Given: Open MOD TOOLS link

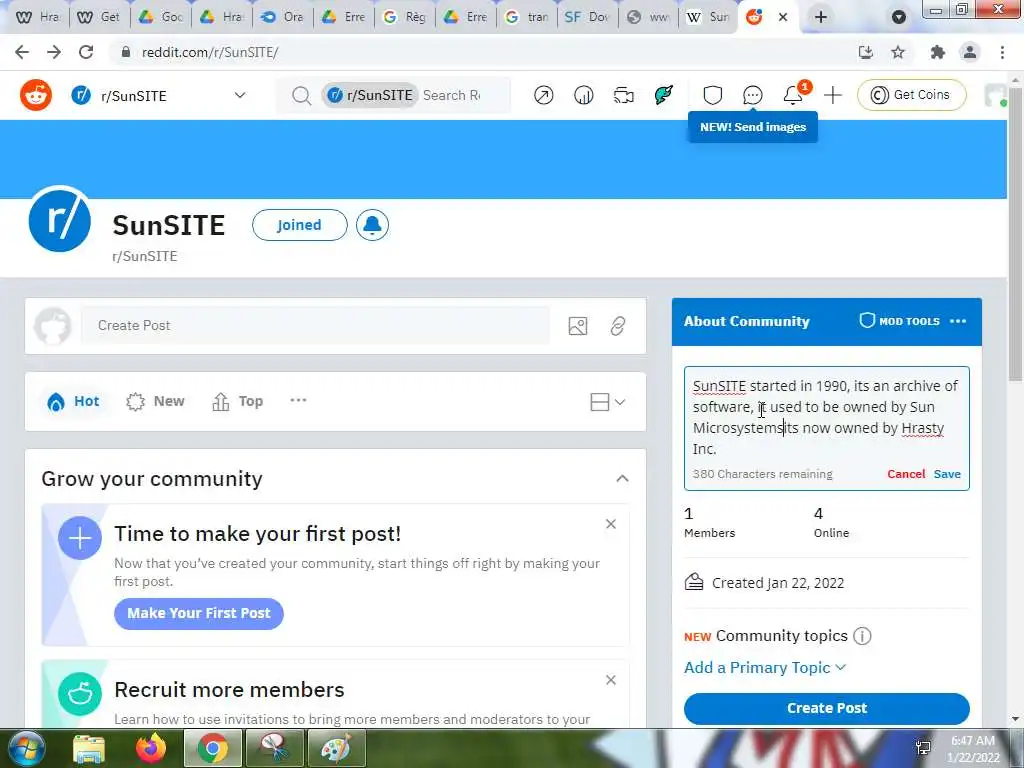Looking at the screenshot, I should point(899,321).
